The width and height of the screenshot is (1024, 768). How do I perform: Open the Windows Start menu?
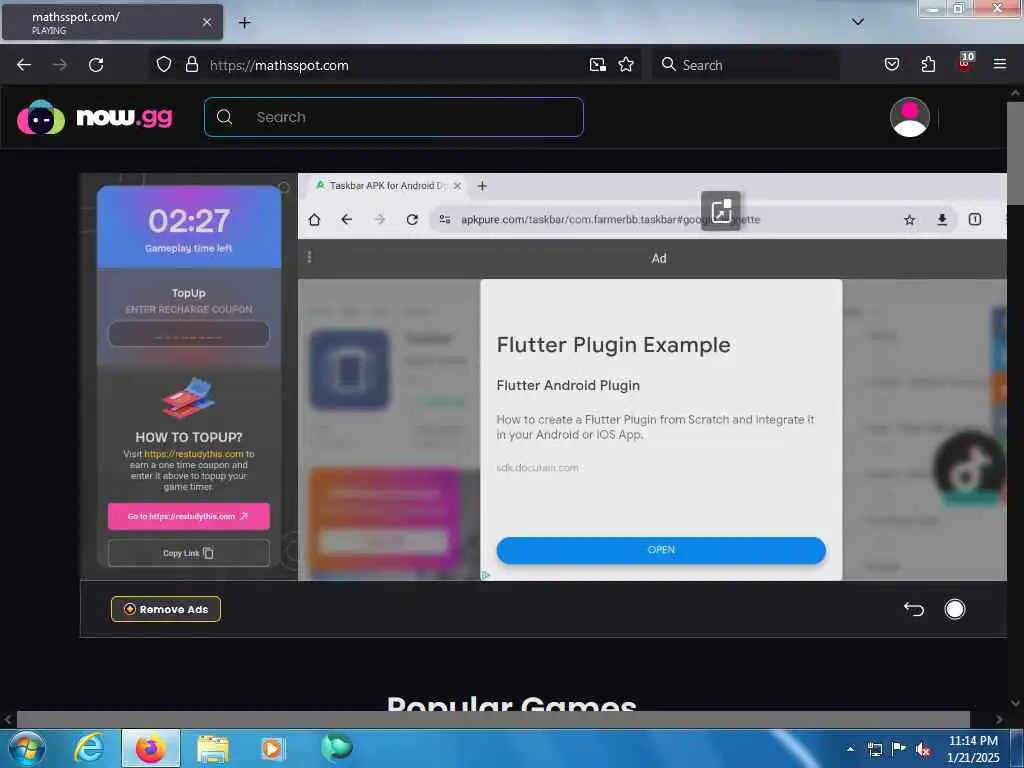click(27, 748)
